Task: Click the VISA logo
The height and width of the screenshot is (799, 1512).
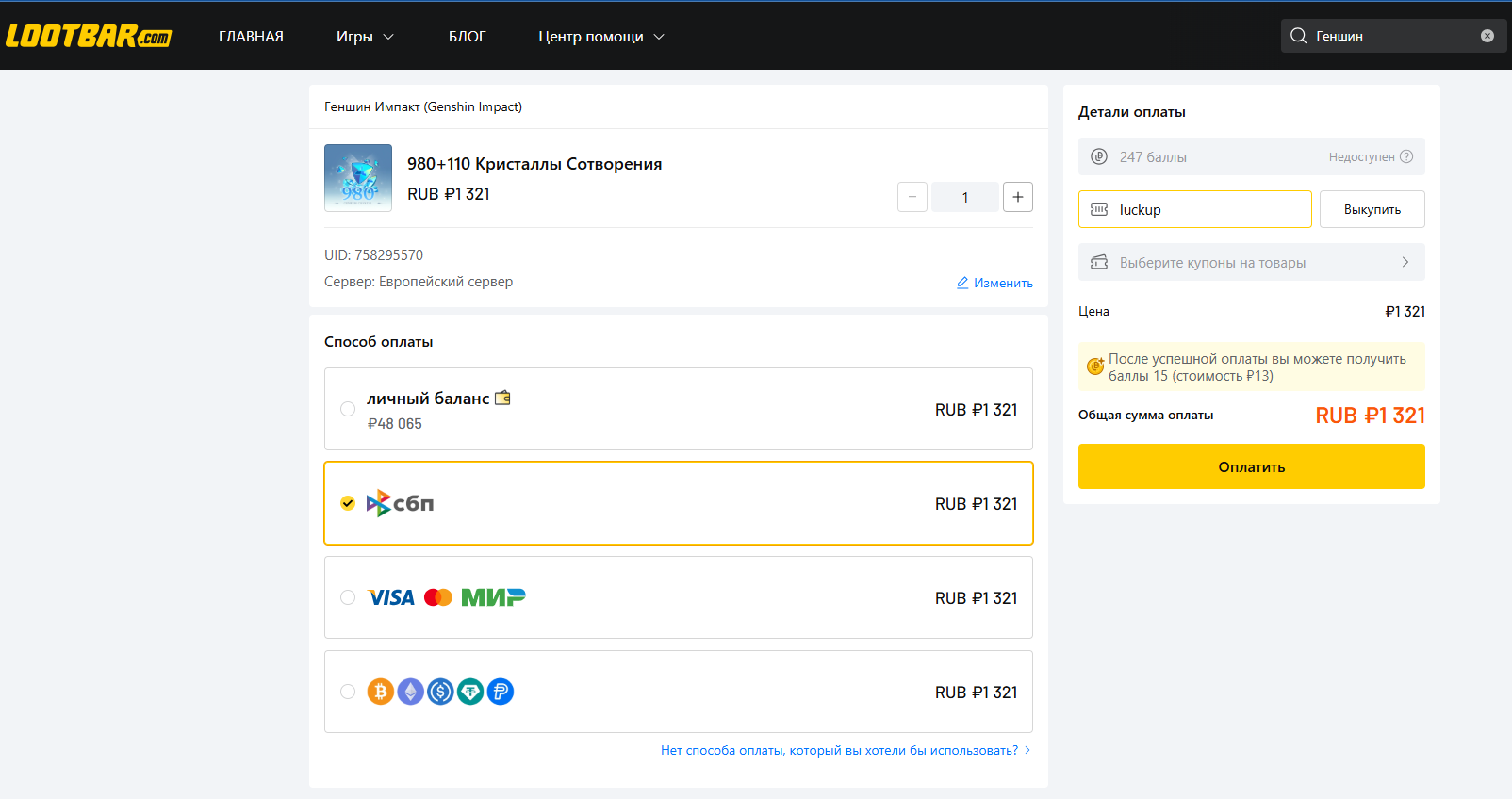Action: tap(391, 597)
